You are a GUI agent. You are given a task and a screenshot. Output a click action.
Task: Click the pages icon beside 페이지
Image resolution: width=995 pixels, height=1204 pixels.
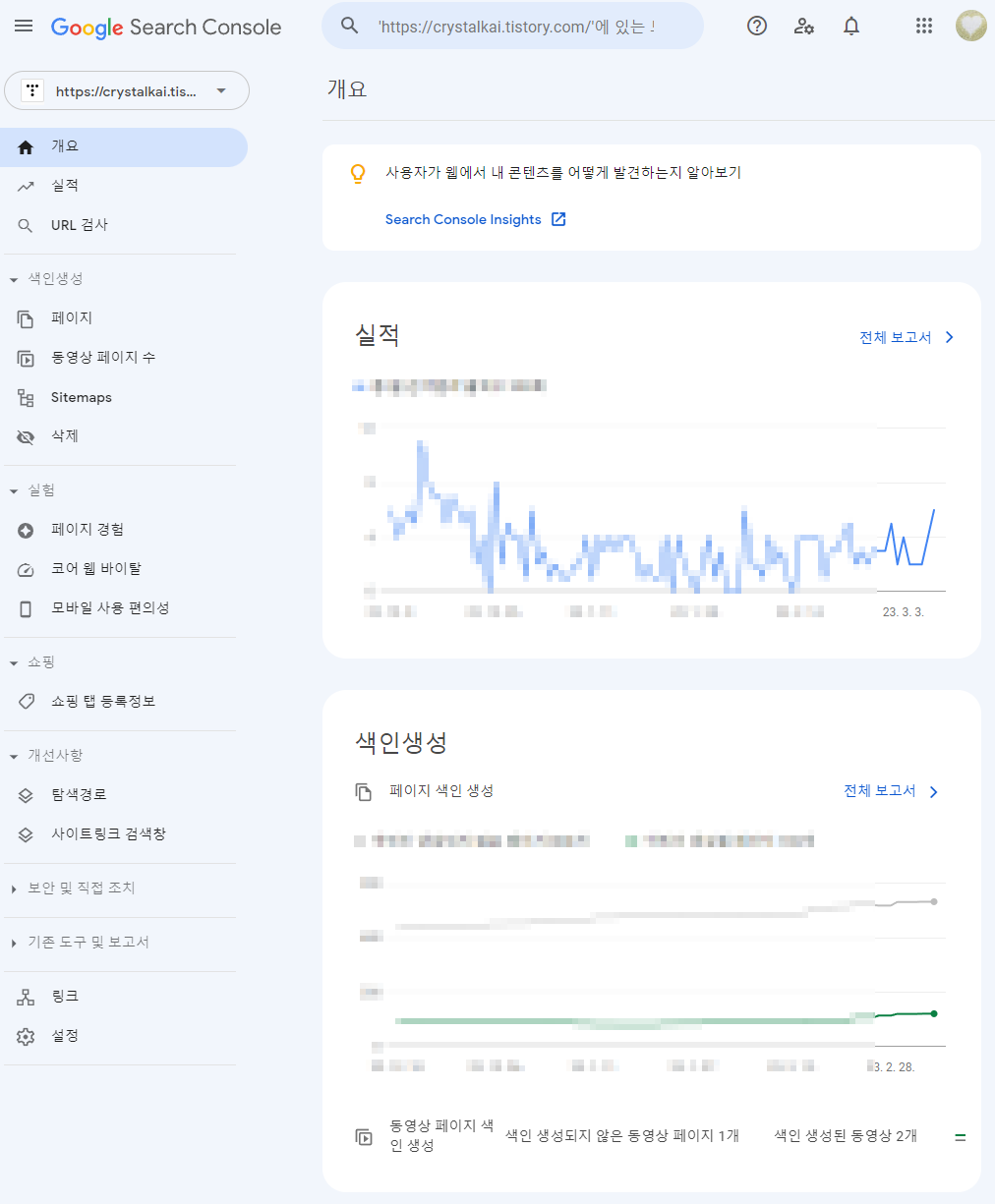26,319
